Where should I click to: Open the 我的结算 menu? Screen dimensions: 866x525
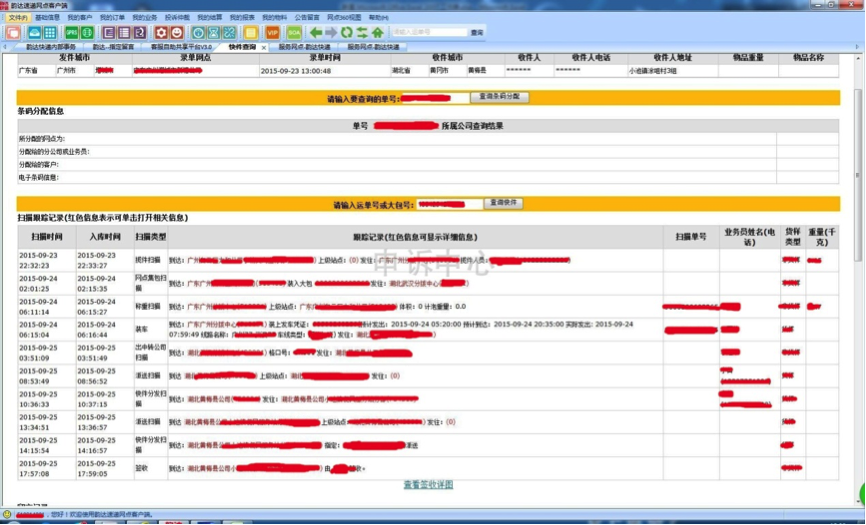pyautogui.click(x=209, y=18)
